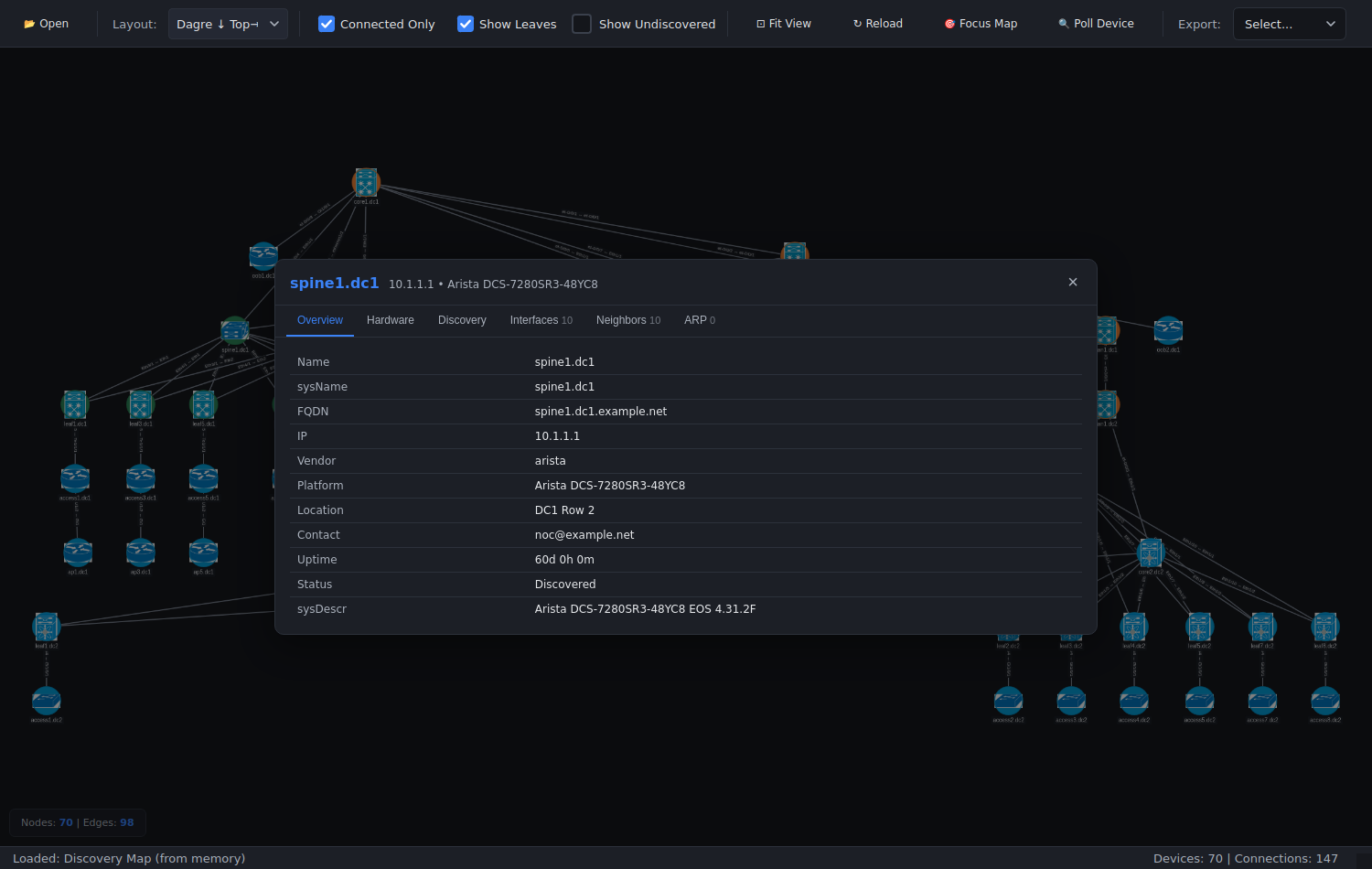The width and height of the screenshot is (1372, 869).
Task: Select the leaf5.dc2 switch node
Action: coord(1200,627)
